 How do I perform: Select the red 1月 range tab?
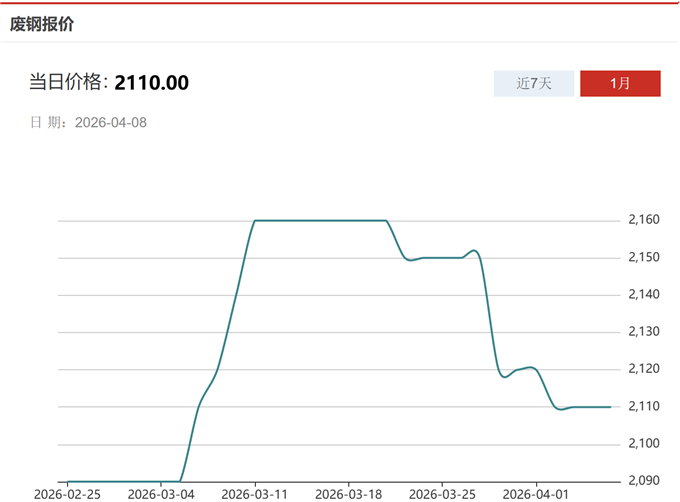(x=620, y=84)
